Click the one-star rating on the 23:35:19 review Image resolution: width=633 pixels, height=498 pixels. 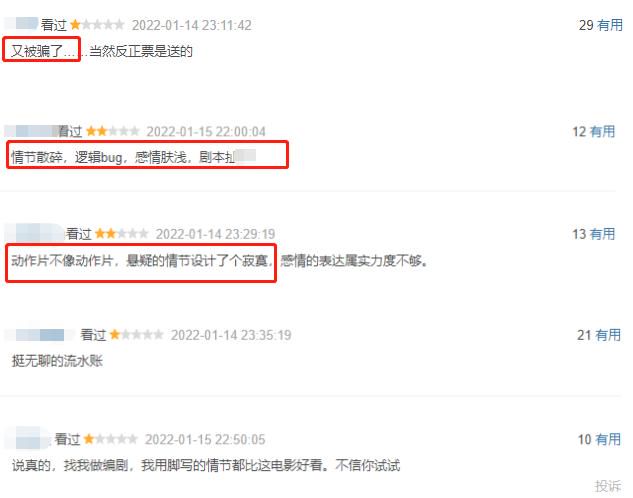coord(136,335)
